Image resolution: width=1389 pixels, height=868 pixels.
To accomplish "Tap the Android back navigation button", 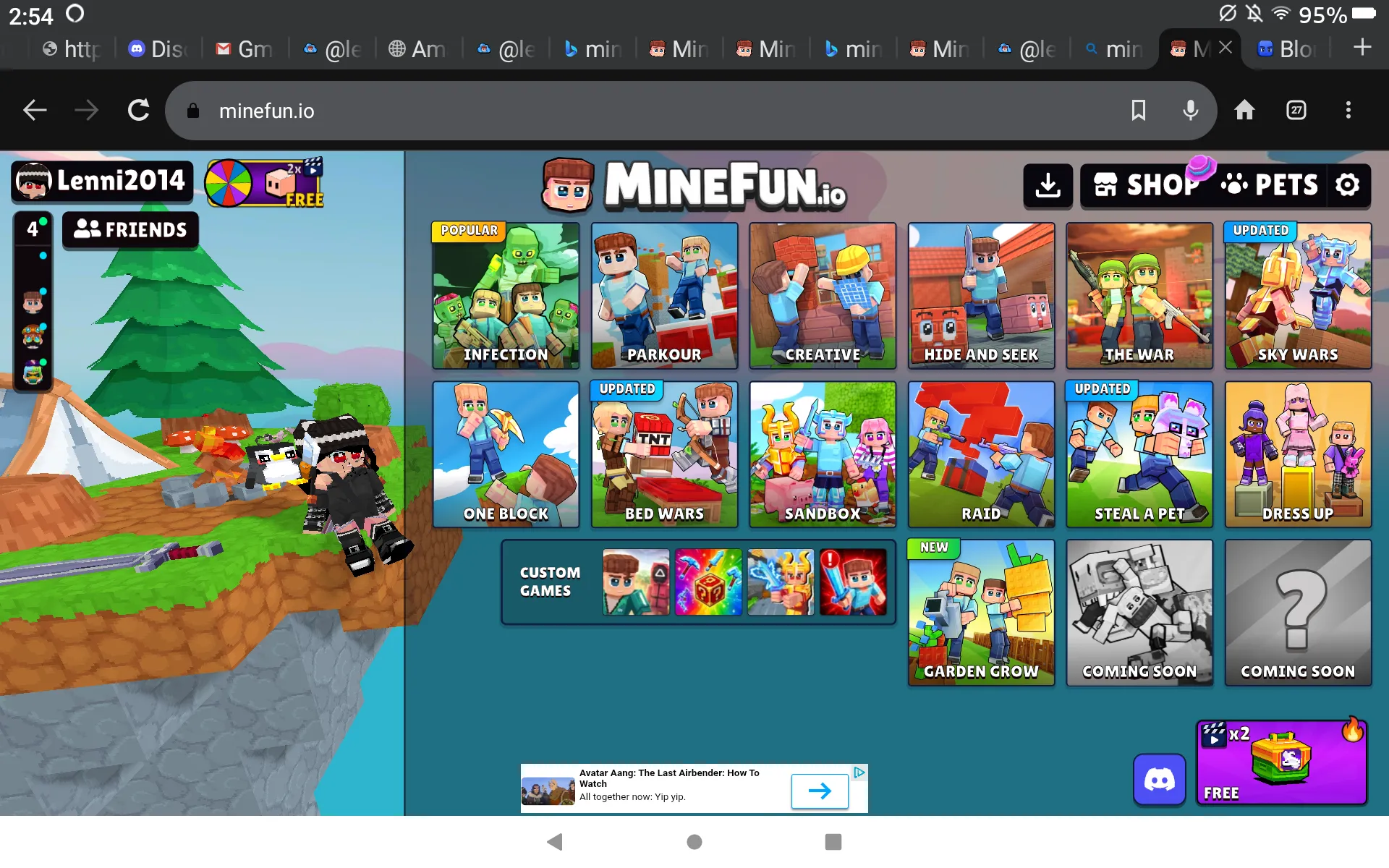I will click(555, 841).
